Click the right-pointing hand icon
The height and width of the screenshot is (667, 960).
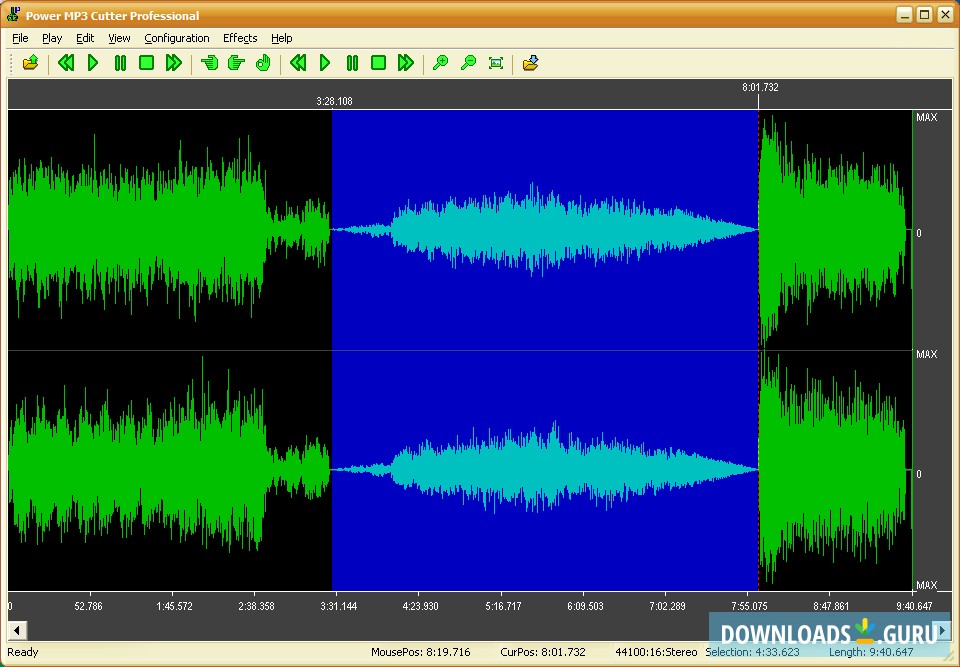pyautogui.click(x=236, y=63)
